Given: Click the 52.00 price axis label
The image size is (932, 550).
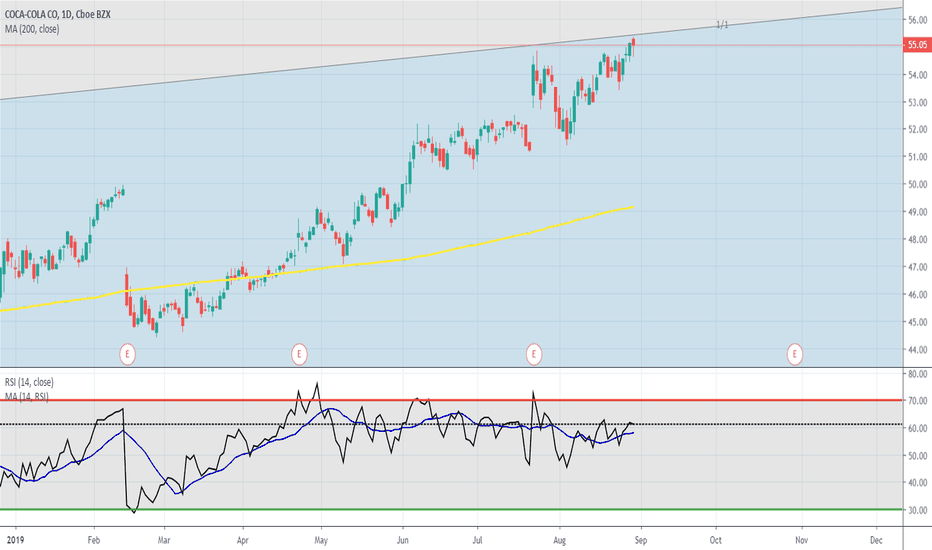Looking at the screenshot, I should pos(918,130).
